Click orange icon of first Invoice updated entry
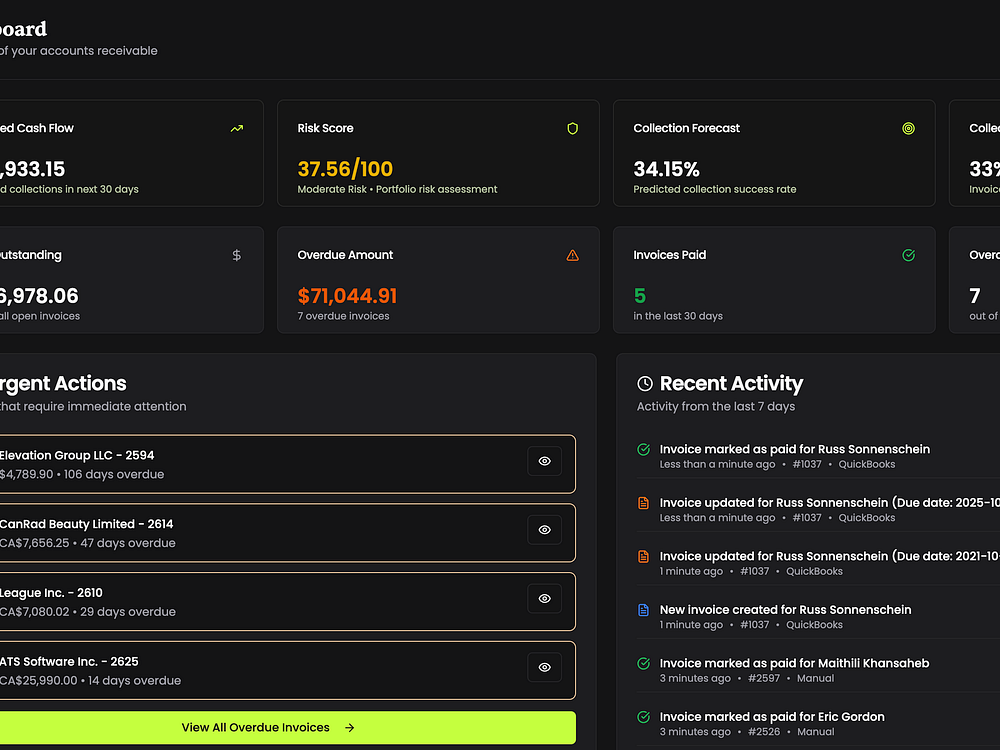The width and height of the screenshot is (1000, 750). pos(644,503)
